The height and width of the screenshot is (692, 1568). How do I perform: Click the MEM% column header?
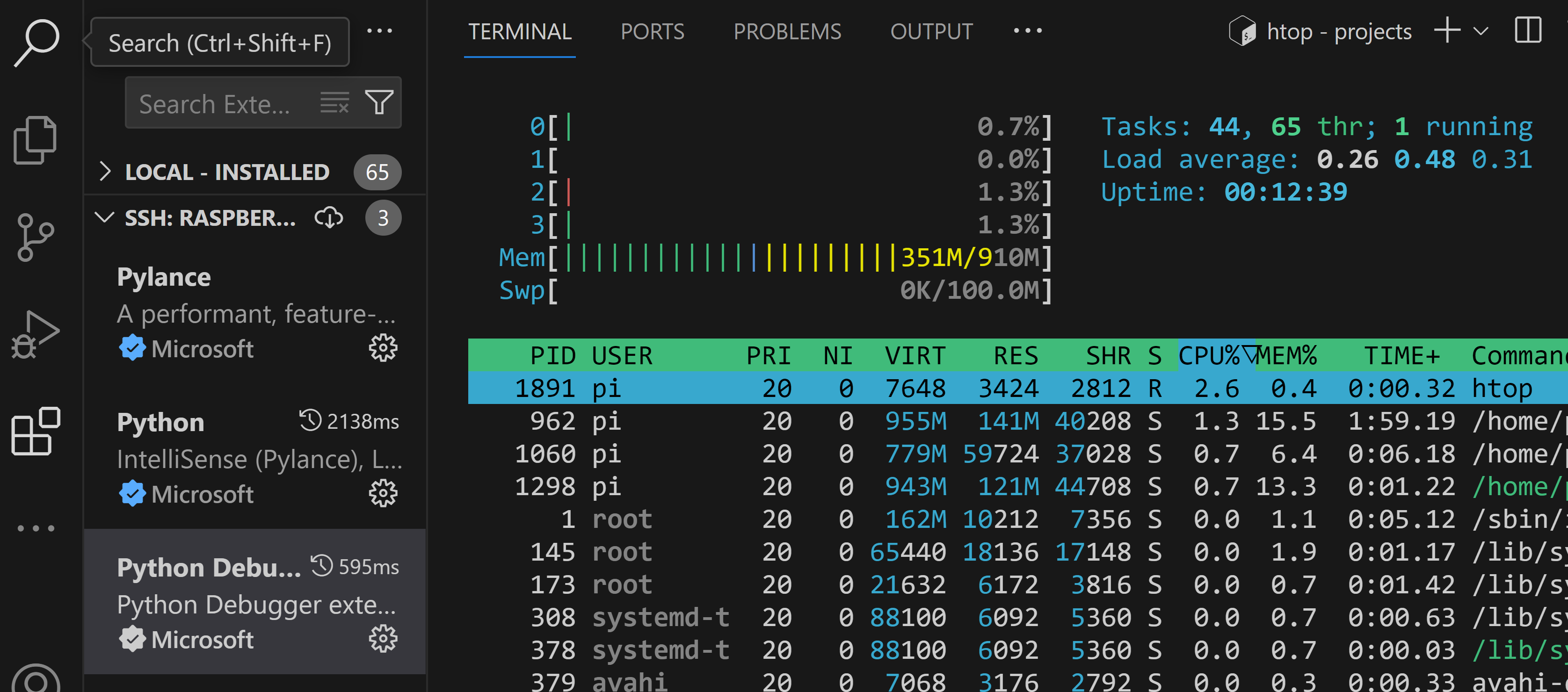(x=1287, y=355)
